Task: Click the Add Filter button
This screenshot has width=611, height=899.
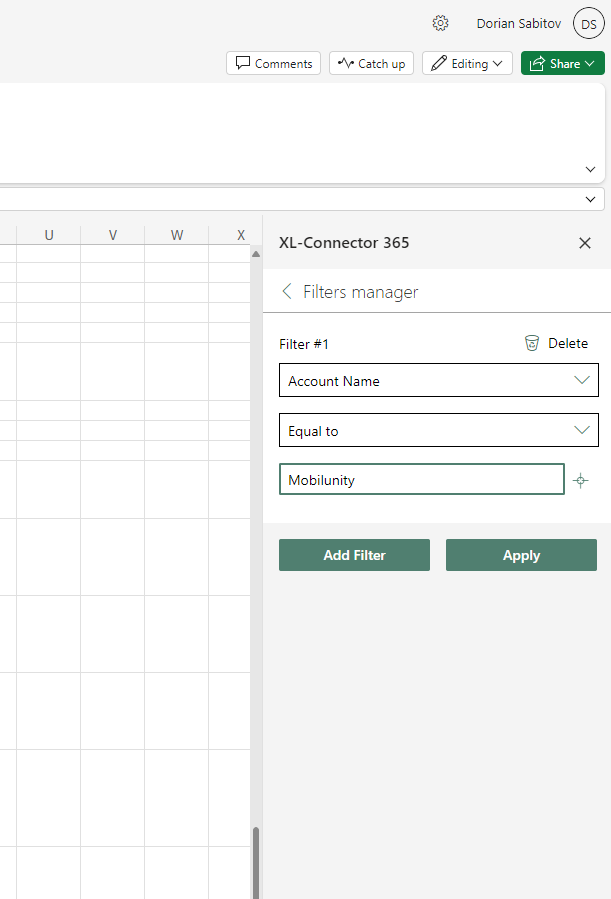Action: click(354, 555)
